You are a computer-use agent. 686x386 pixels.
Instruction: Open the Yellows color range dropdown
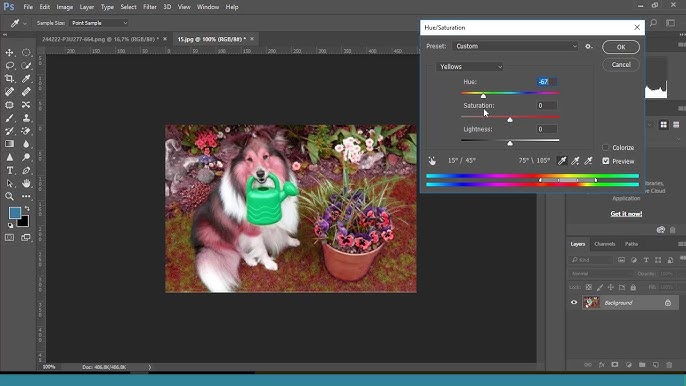click(470, 67)
